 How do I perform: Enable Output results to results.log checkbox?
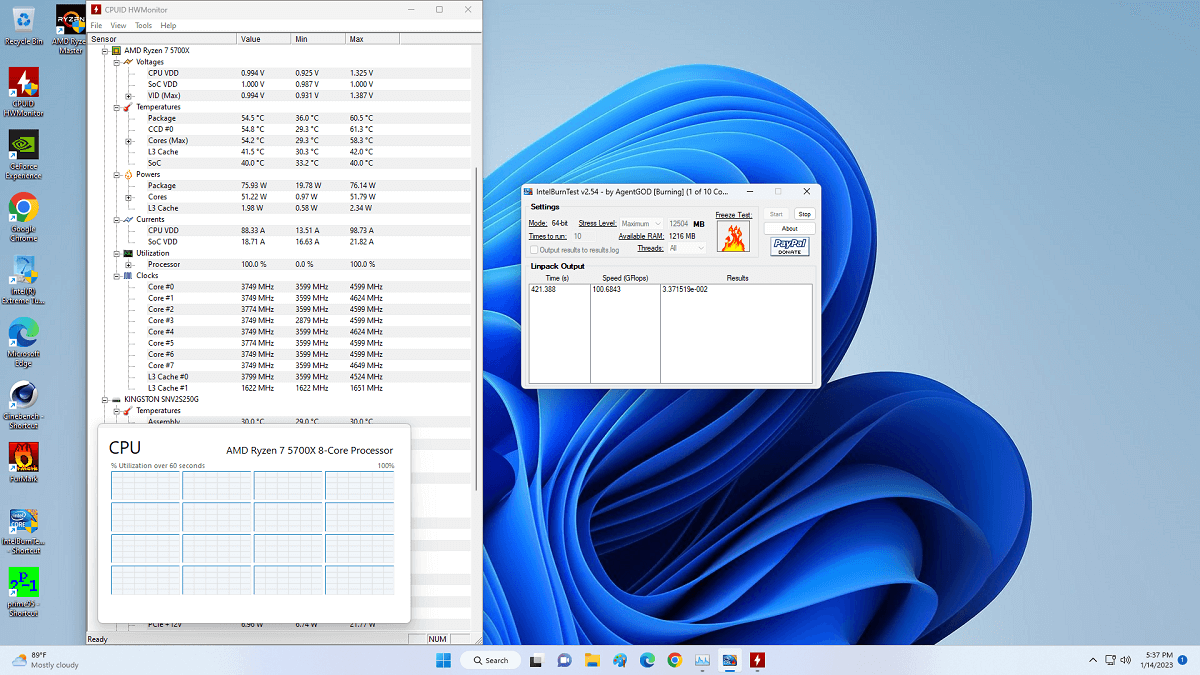click(x=533, y=249)
